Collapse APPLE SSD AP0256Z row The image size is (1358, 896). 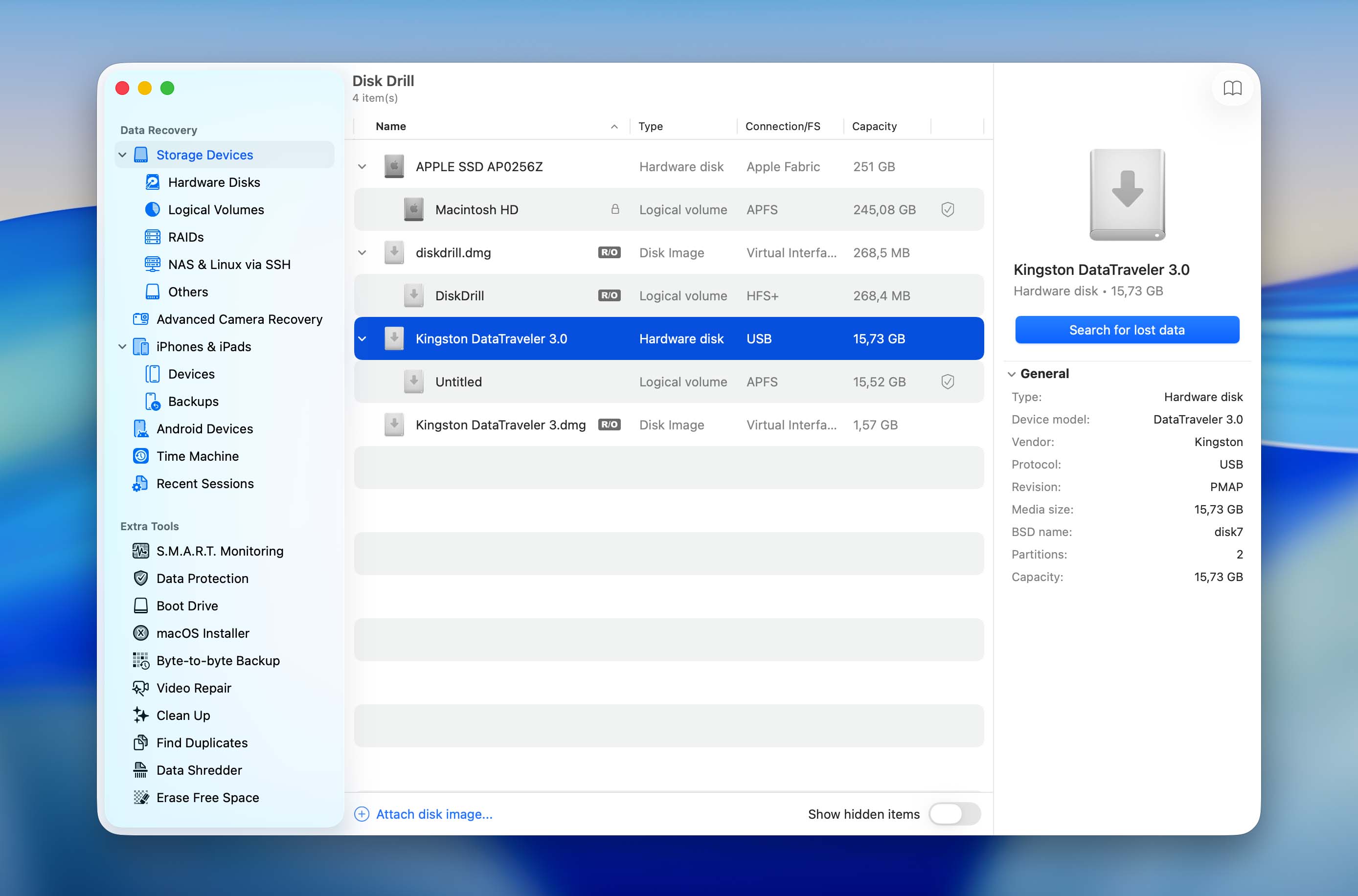click(362, 167)
